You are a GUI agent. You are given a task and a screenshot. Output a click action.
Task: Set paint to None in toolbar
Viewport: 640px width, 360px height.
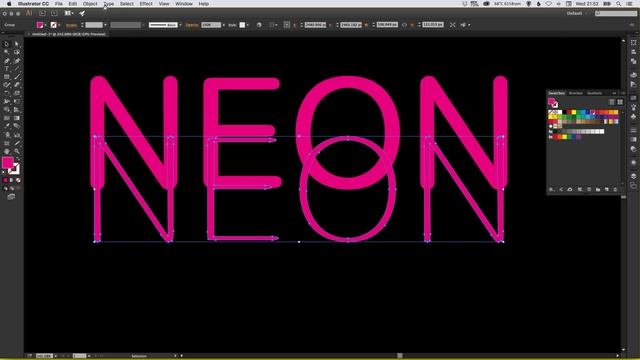(x=18, y=180)
